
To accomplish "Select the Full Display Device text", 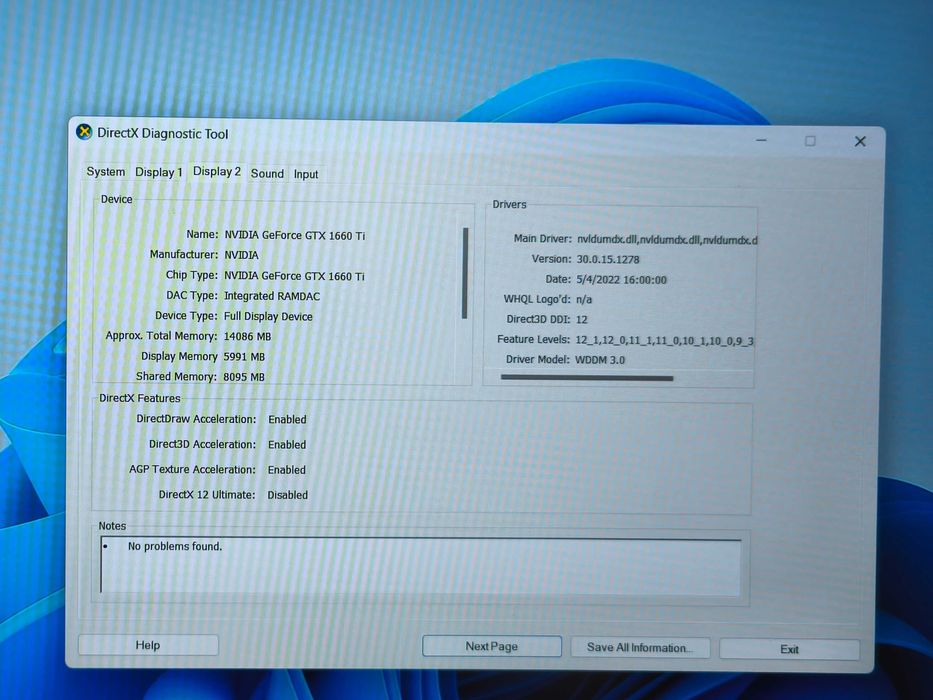I will pyautogui.click(x=268, y=317).
